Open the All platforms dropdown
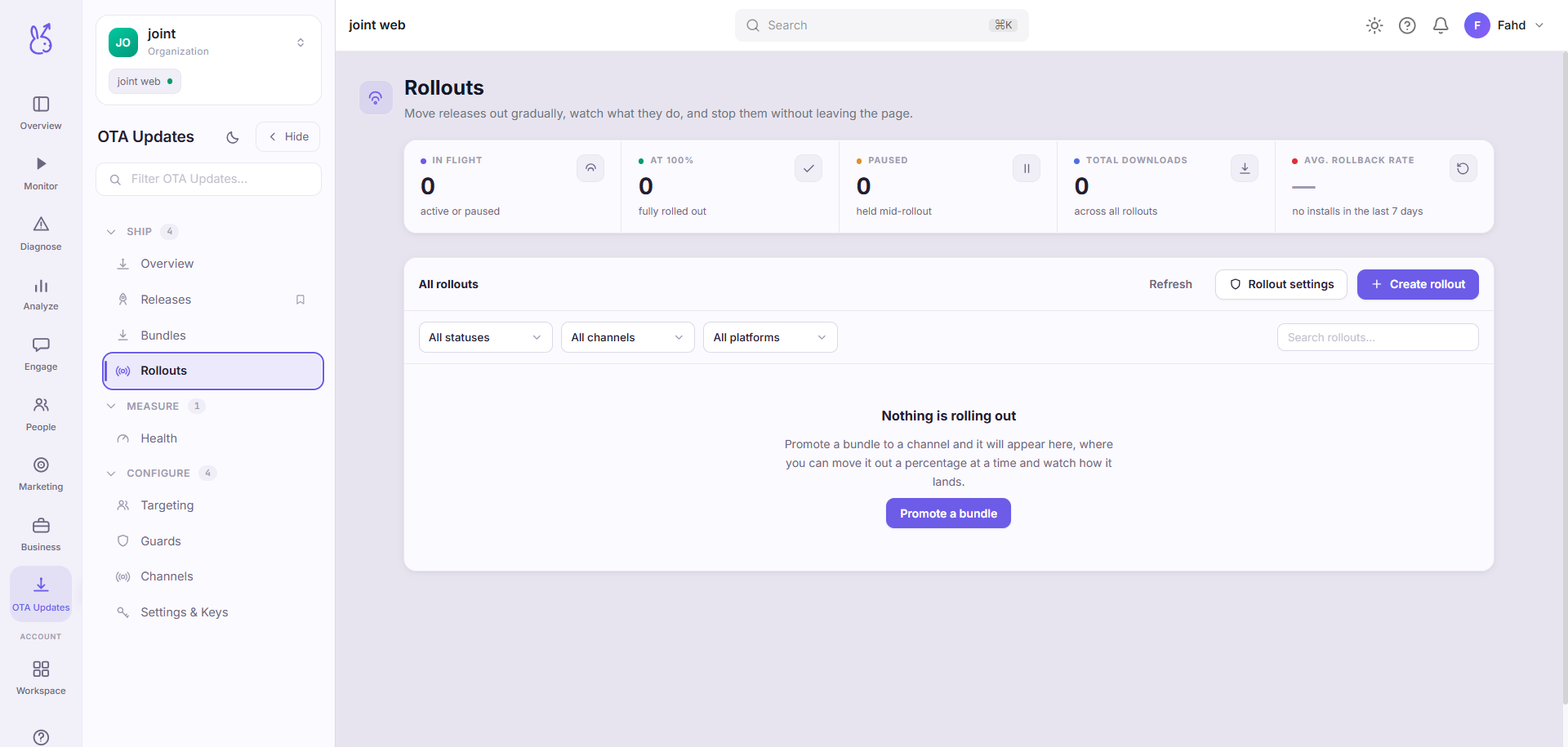Image resolution: width=1568 pixels, height=747 pixels. tap(770, 337)
